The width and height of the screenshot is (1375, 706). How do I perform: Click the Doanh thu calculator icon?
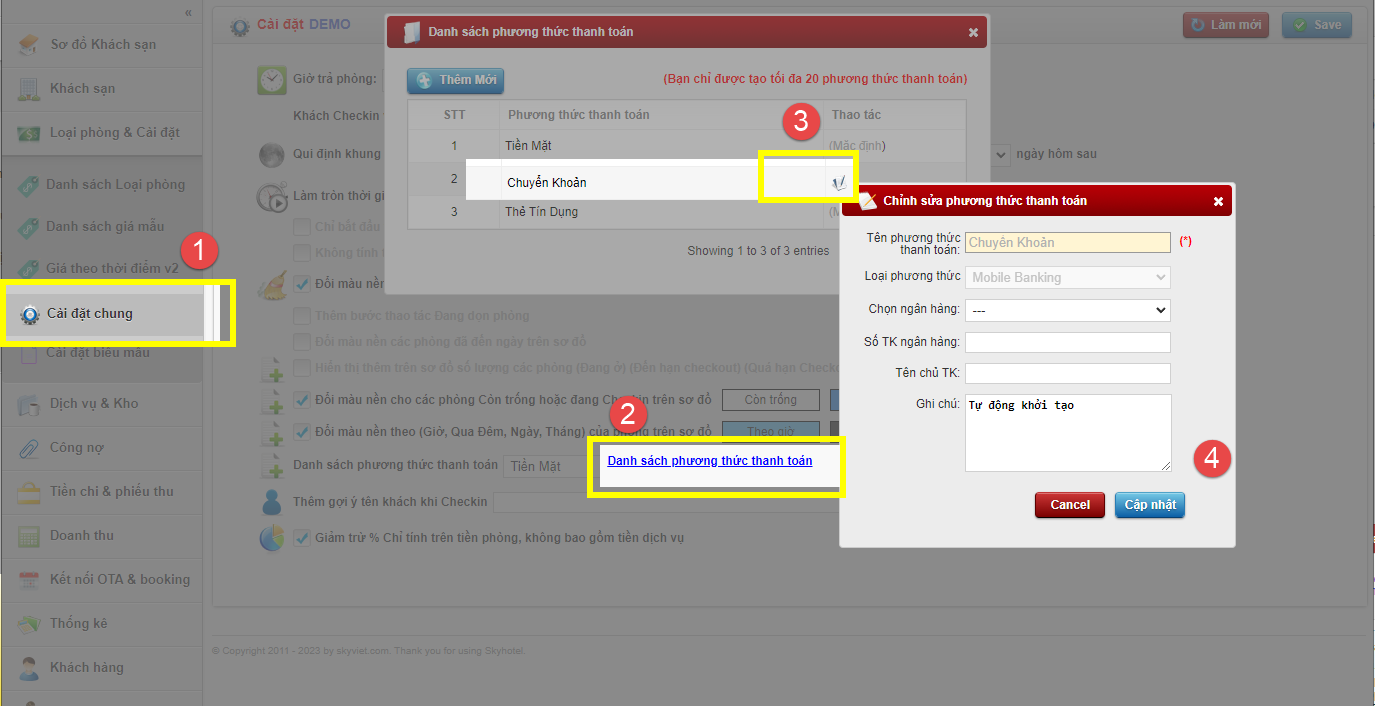(30, 536)
